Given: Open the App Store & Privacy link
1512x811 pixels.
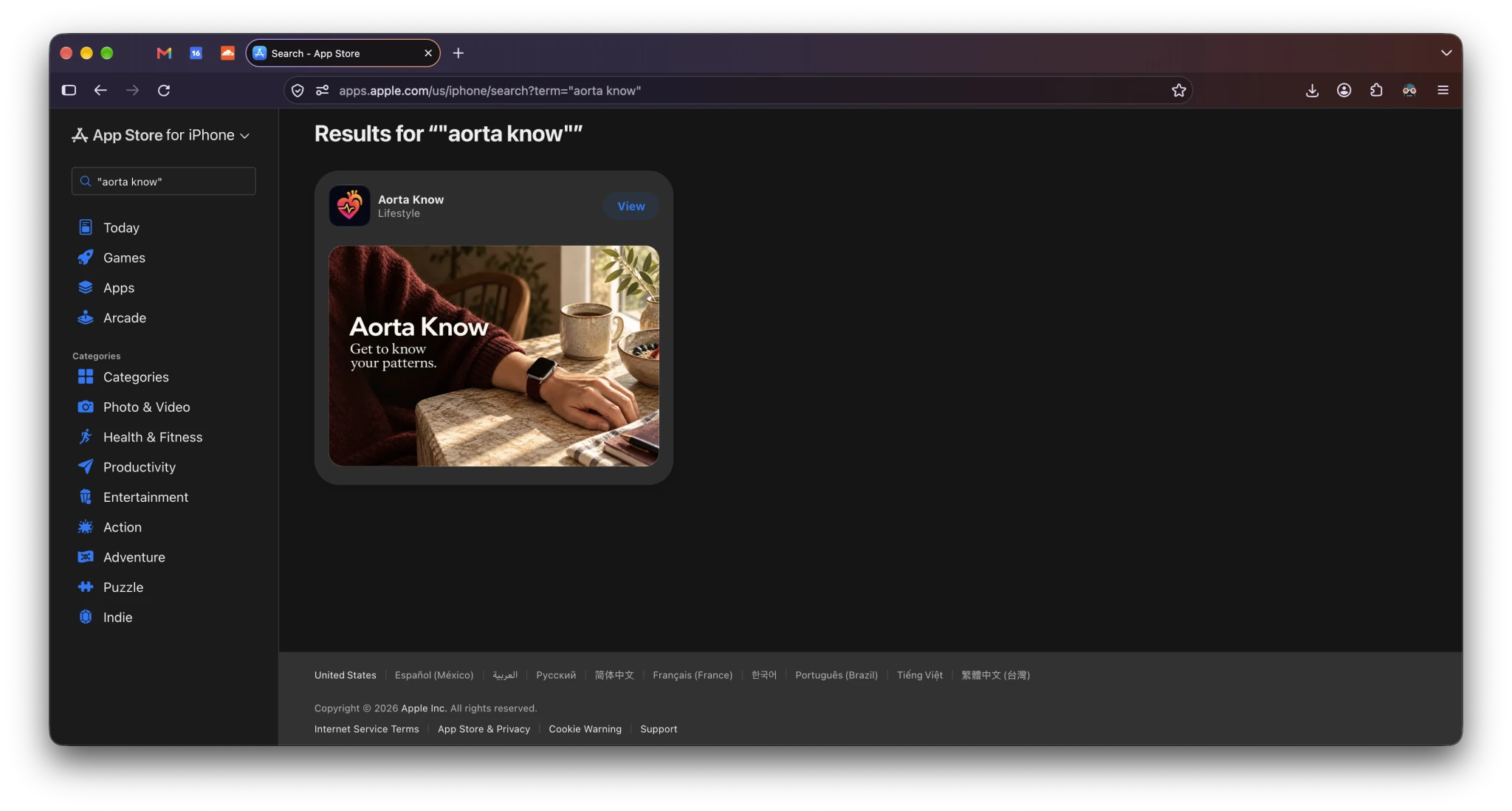Looking at the screenshot, I should coord(484,729).
